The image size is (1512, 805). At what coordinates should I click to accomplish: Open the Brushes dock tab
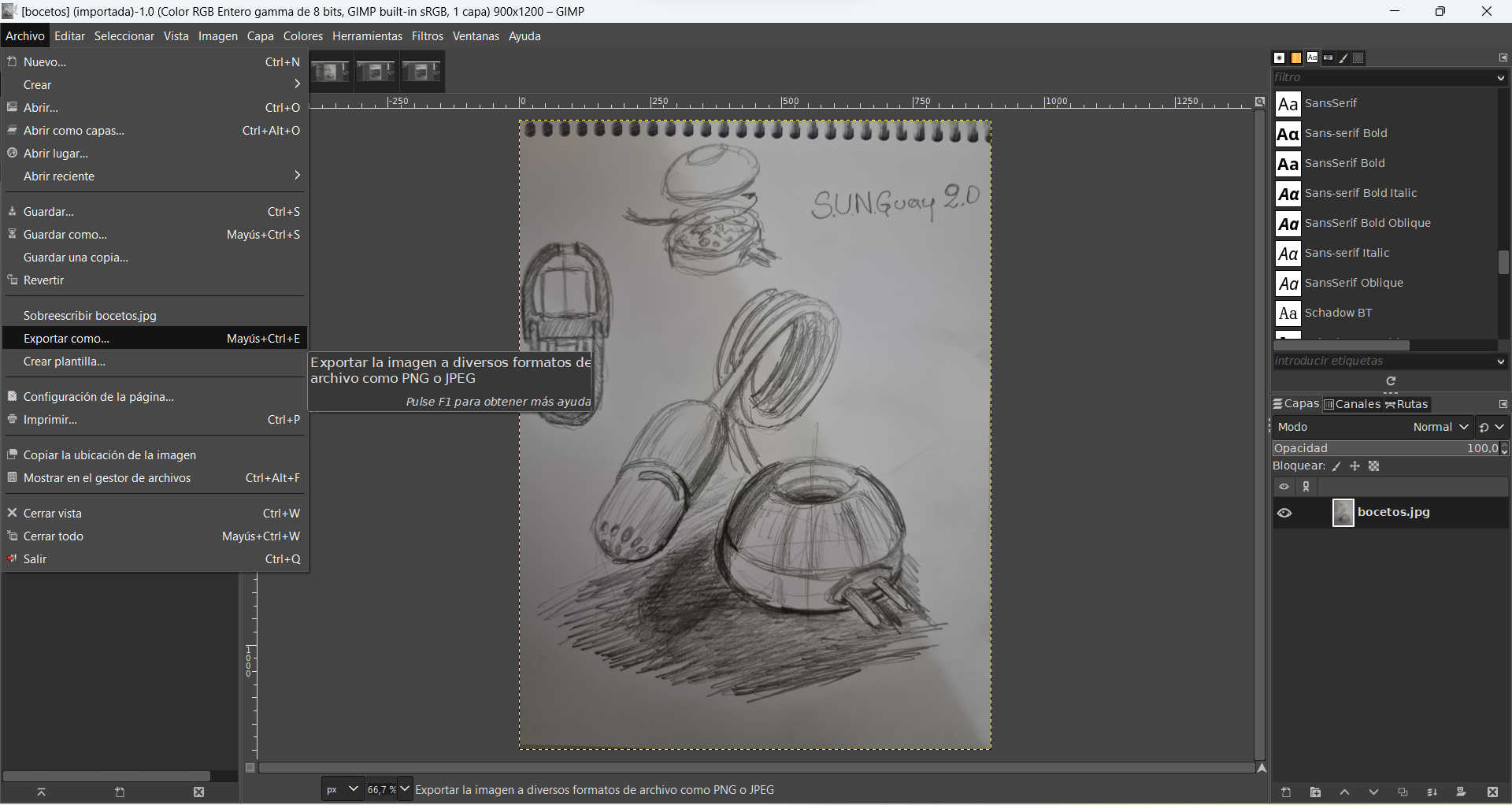coord(1280,58)
